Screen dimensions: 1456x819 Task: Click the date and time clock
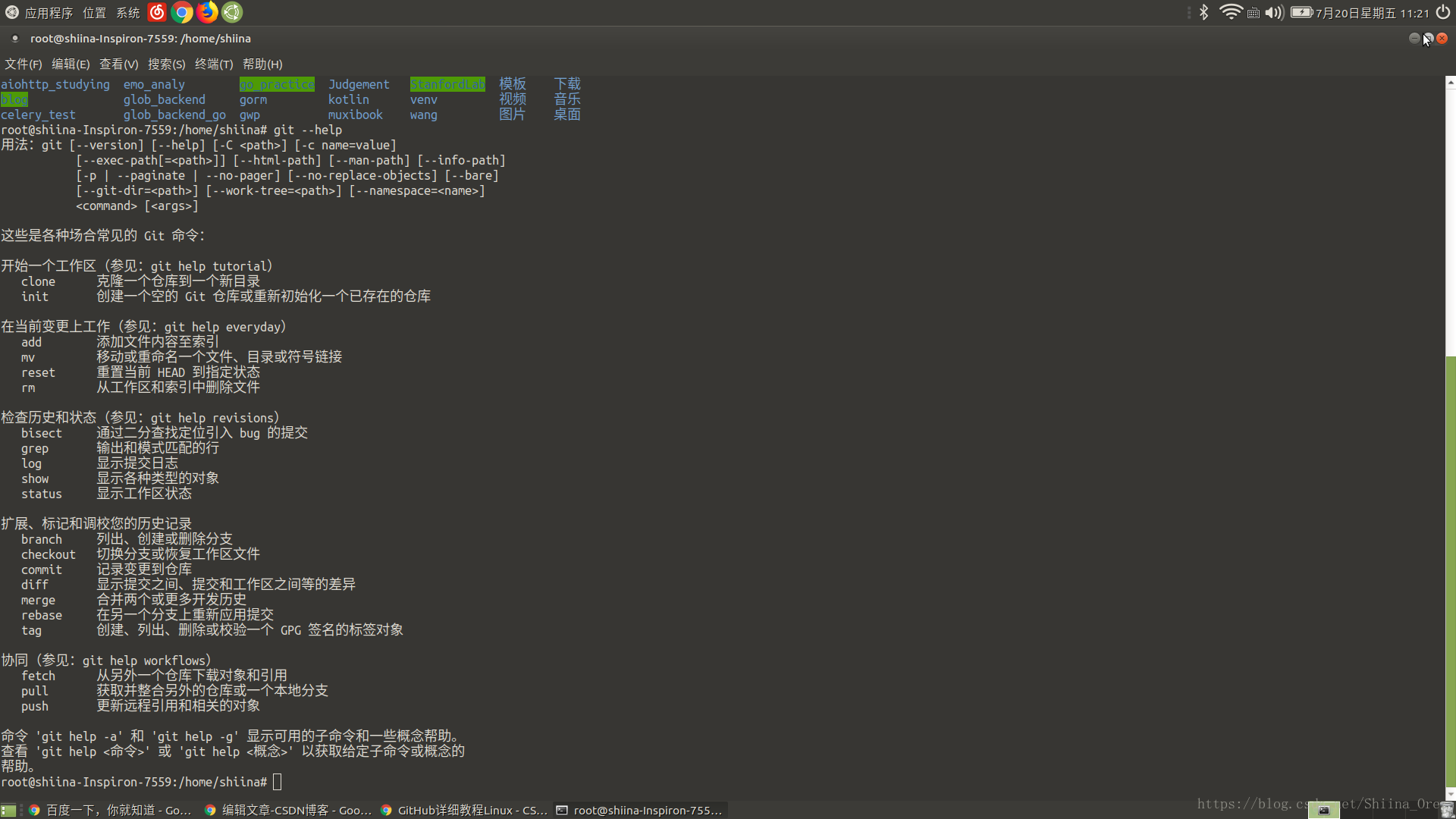(x=1372, y=13)
